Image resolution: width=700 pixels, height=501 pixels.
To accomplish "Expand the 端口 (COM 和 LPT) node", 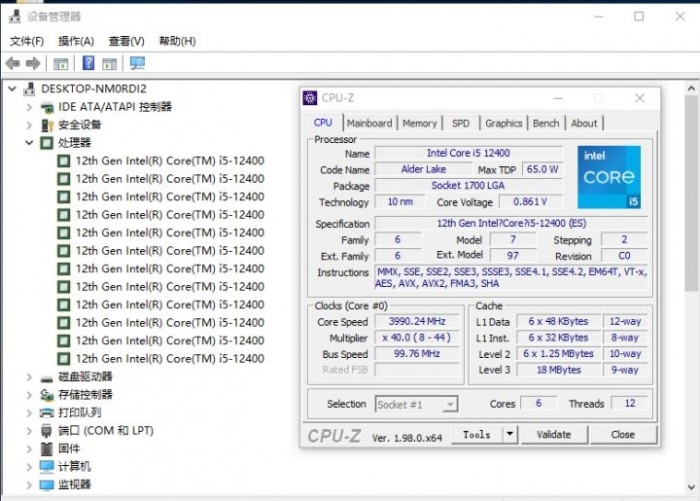I will [x=29, y=431].
